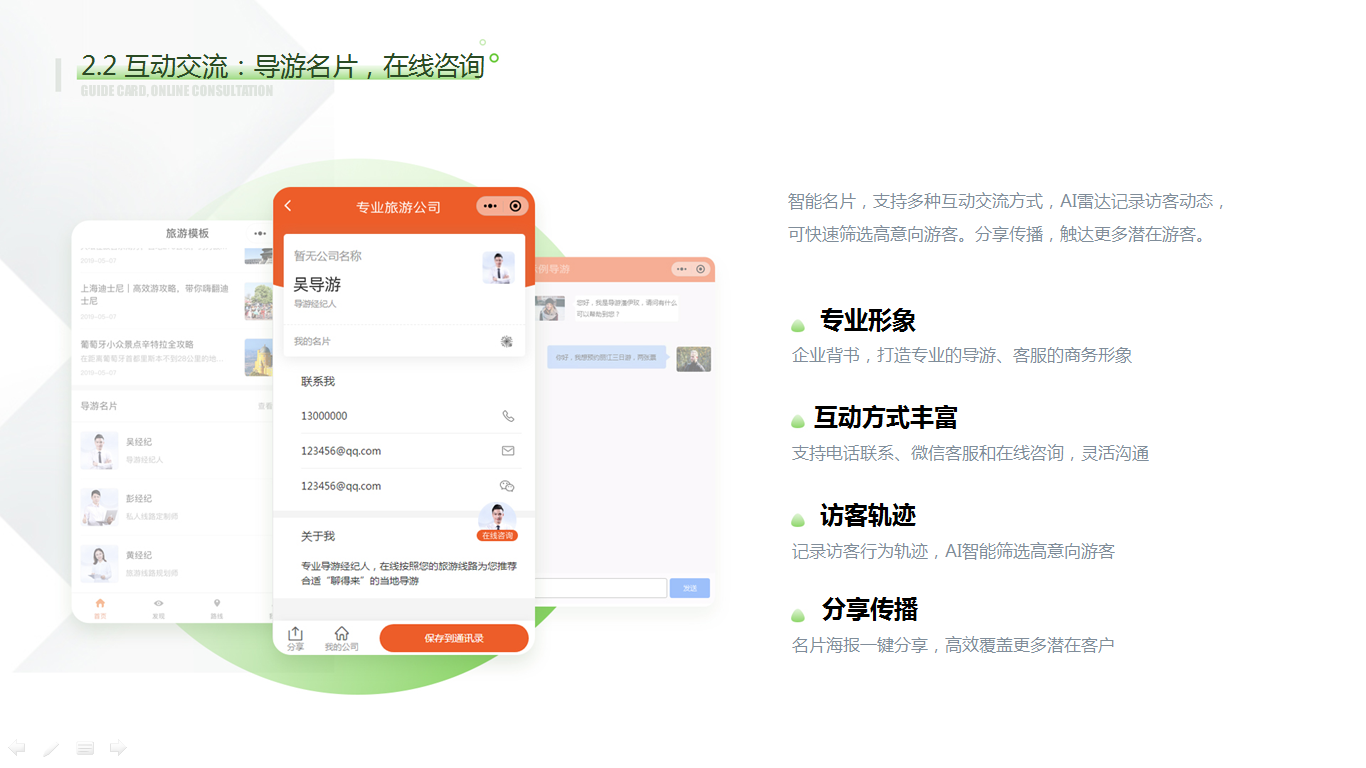Tap the circle close button in orange header
This screenshot has height=768, width=1366.
tap(515, 206)
